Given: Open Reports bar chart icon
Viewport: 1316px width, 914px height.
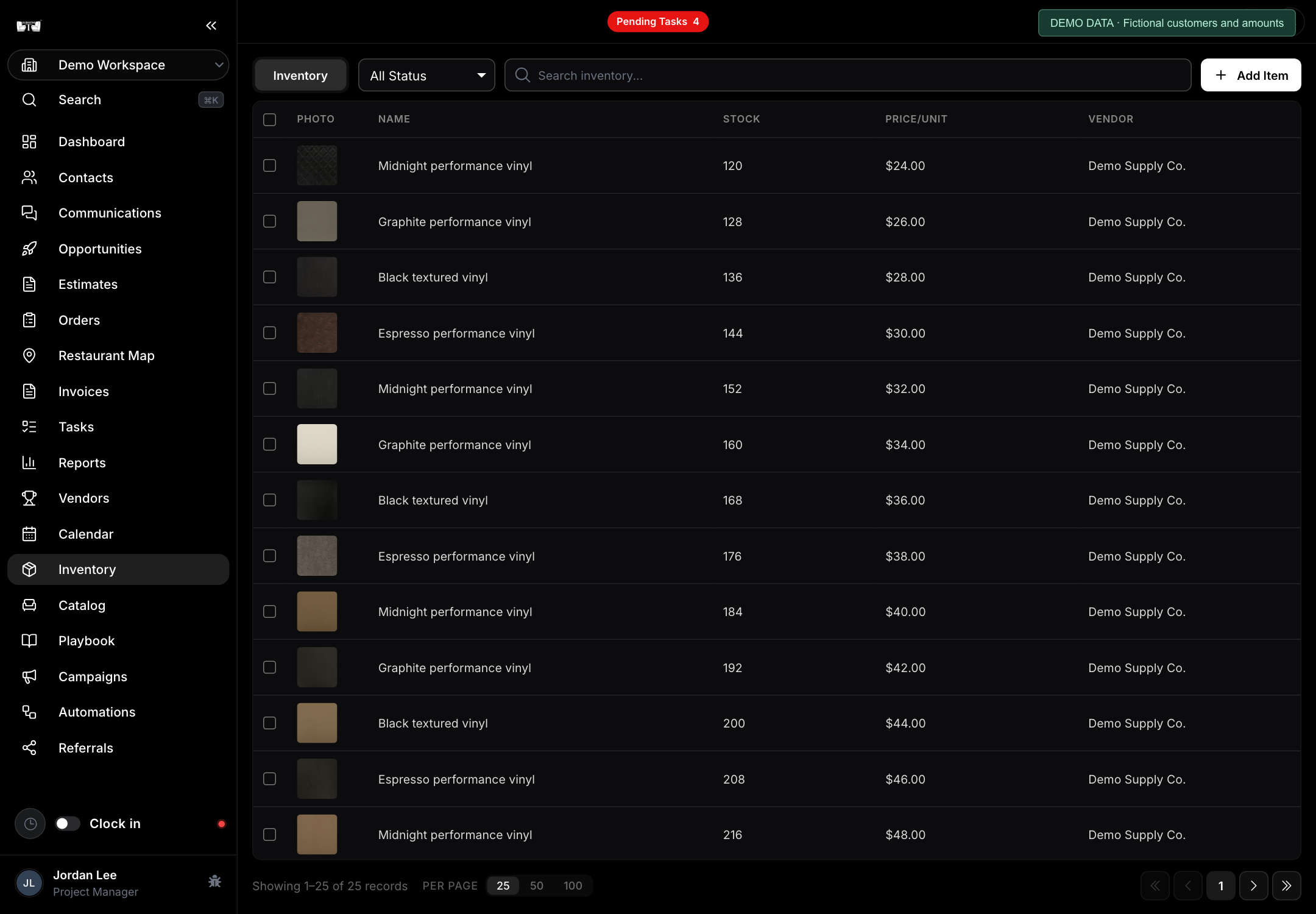Looking at the screenshot, I should tap(29, 462).
